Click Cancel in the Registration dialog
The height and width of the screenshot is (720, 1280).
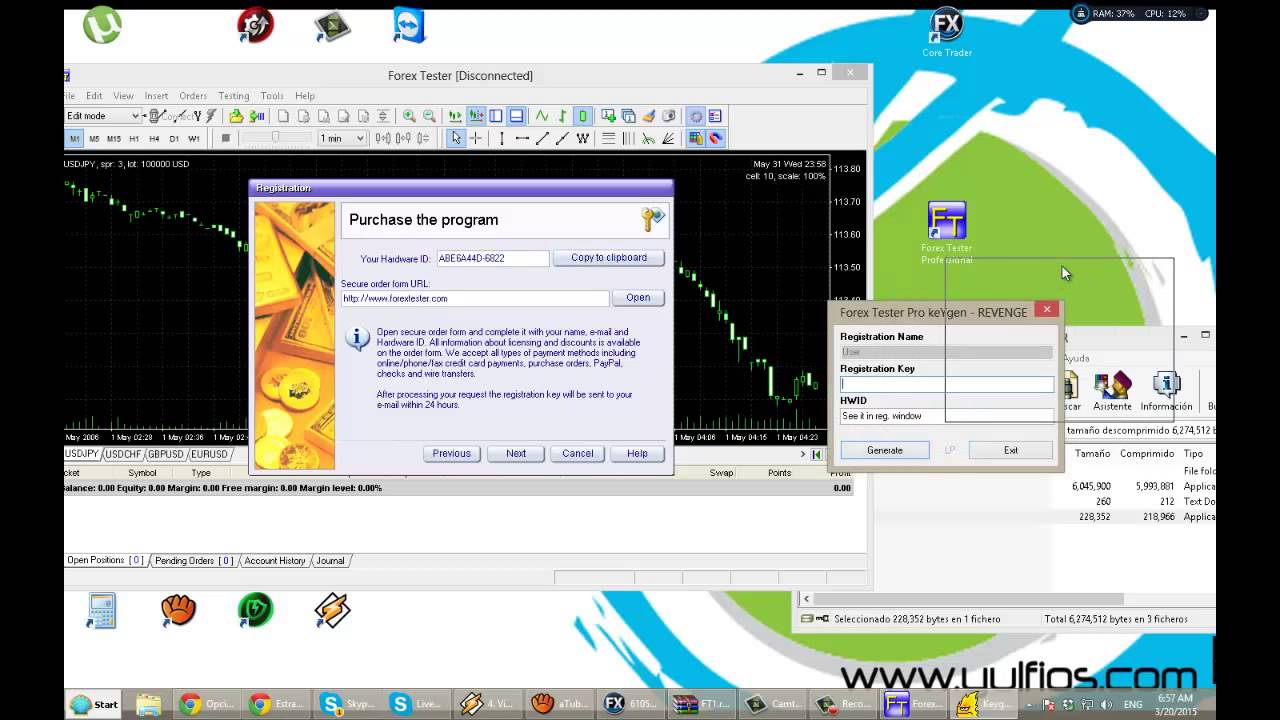tap(578, 454)
